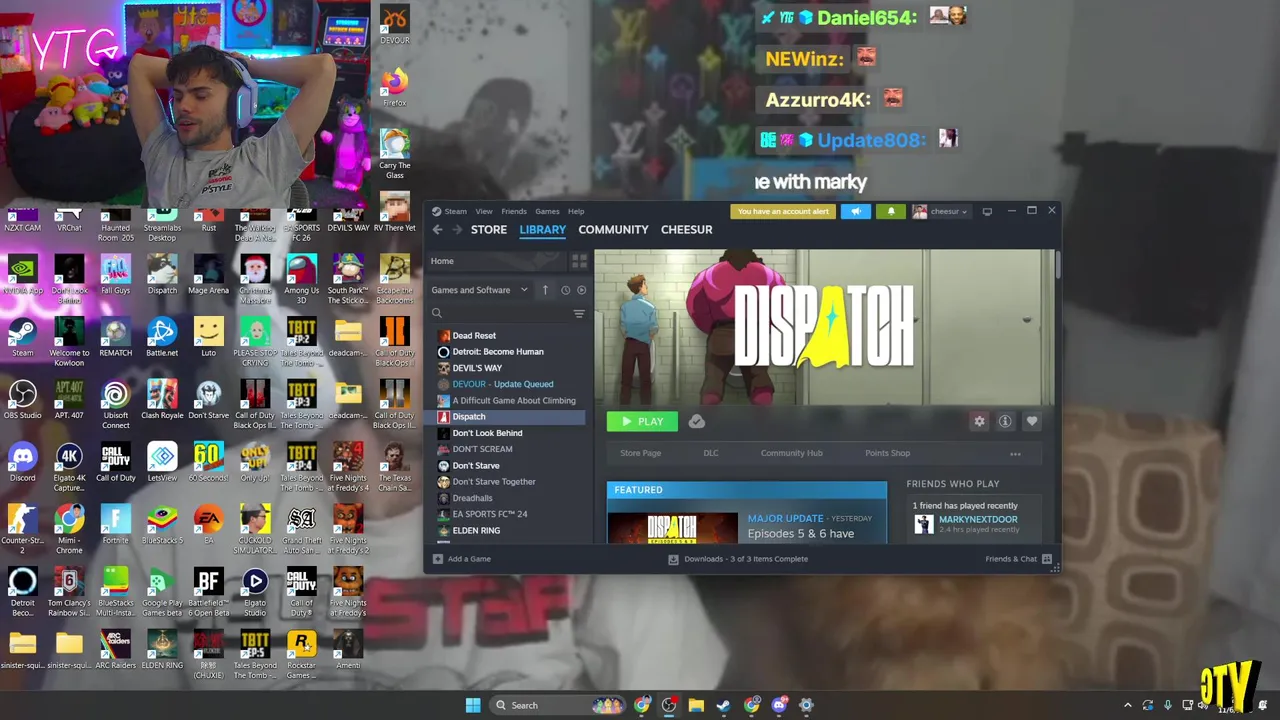Switch Steam library to grid collections view
Viewport: 1280px width, 720px height.
coord(579,261)
